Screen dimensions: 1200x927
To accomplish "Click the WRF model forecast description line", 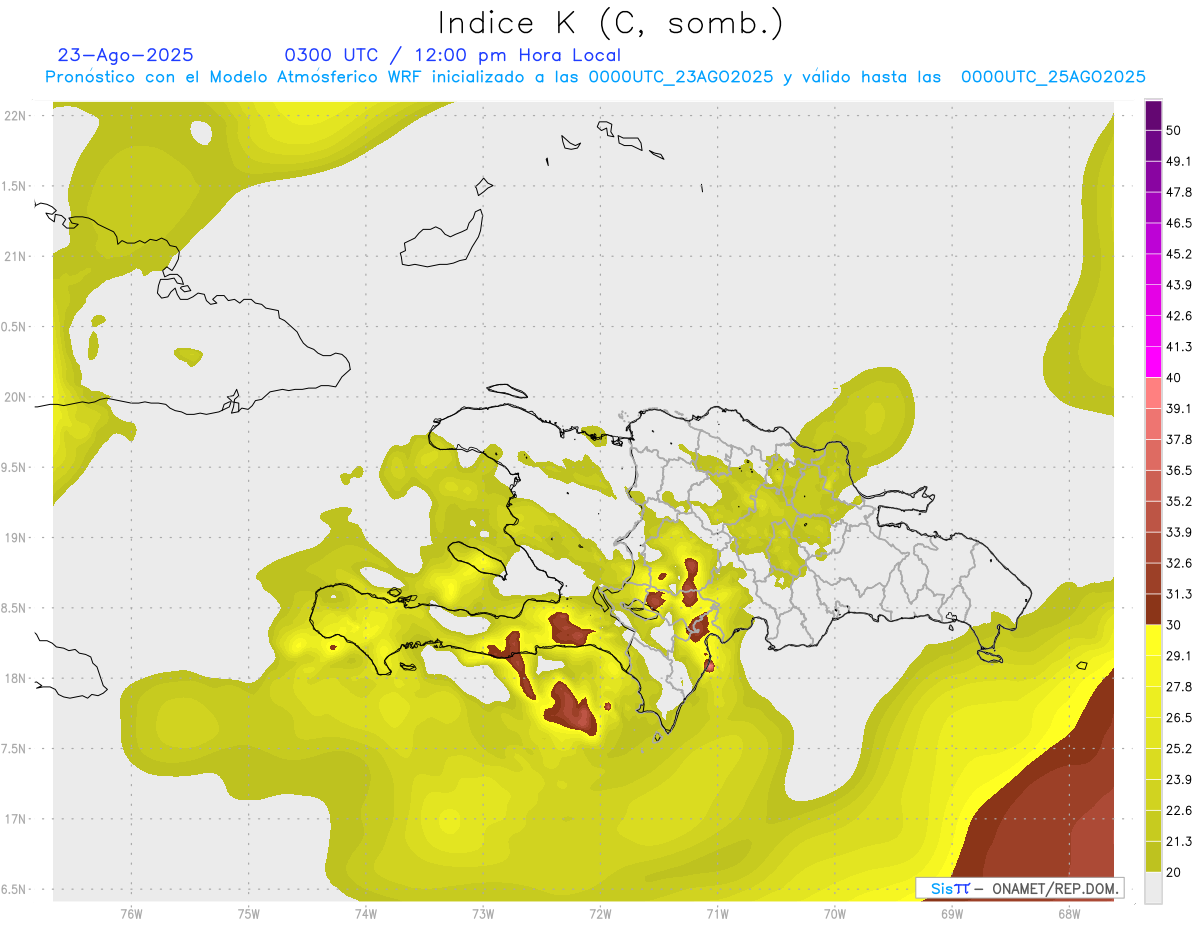I will tap(595, 77).
